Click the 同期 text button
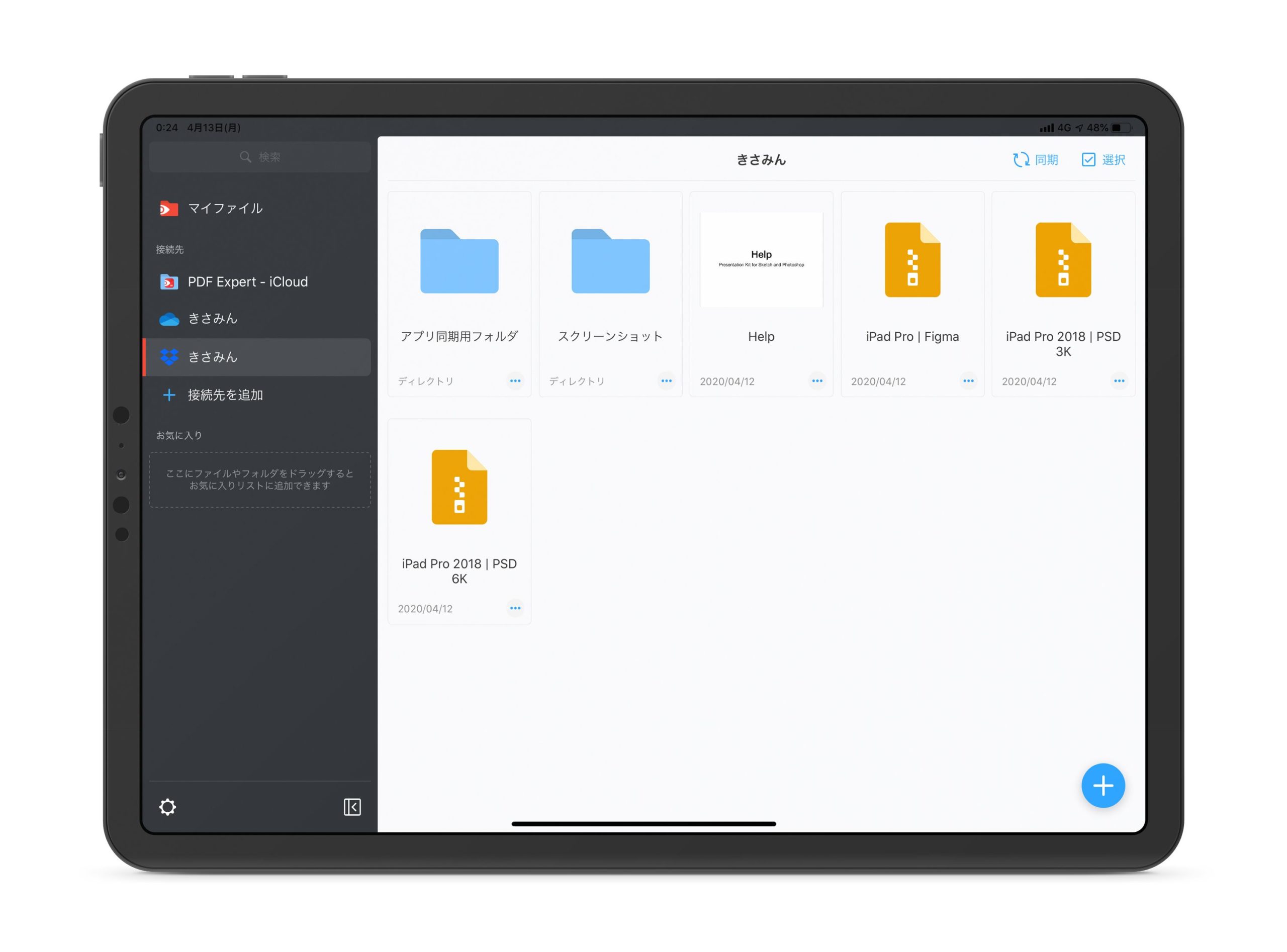The image size is (1287, 952). coord(1046,160)
